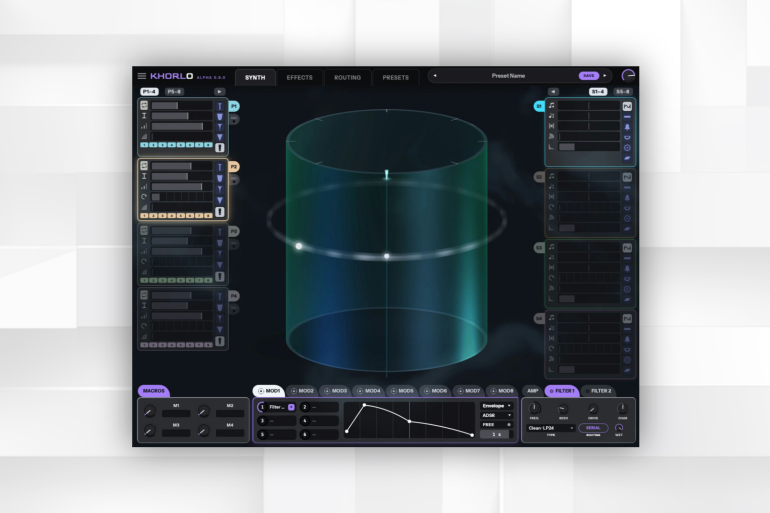Select the bell icon in S3 panel

(x=627, y=269)
